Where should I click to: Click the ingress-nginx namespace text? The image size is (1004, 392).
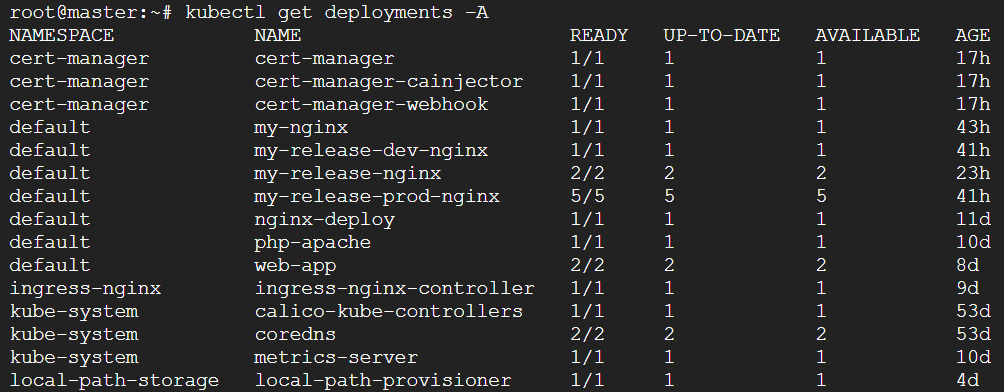85,288
